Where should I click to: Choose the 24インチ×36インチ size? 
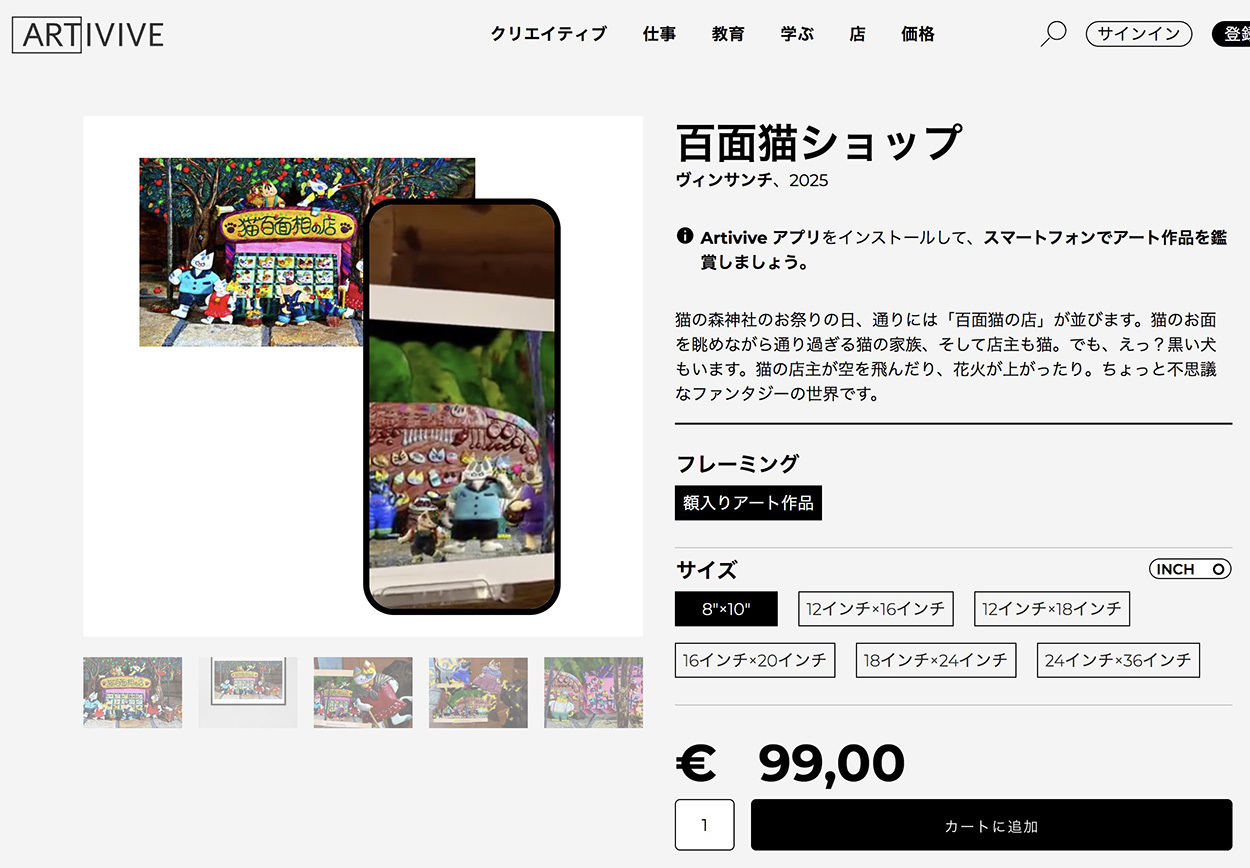(1118, 660)
